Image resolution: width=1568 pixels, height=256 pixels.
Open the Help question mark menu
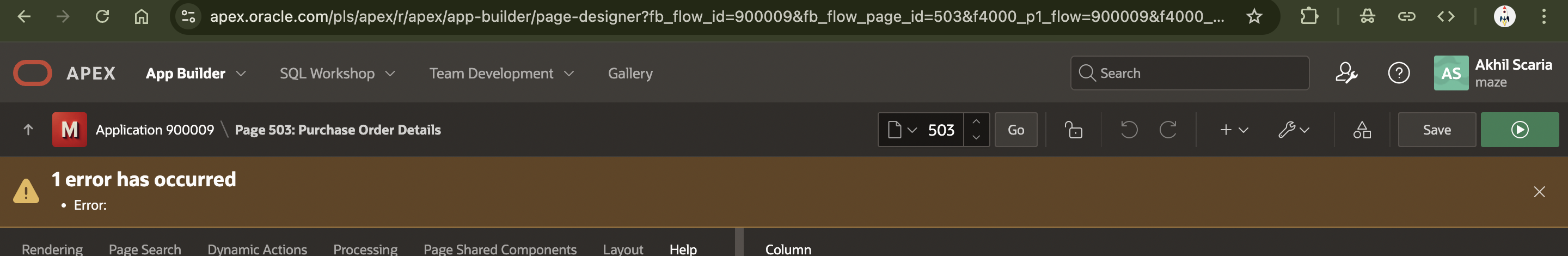1399,73
